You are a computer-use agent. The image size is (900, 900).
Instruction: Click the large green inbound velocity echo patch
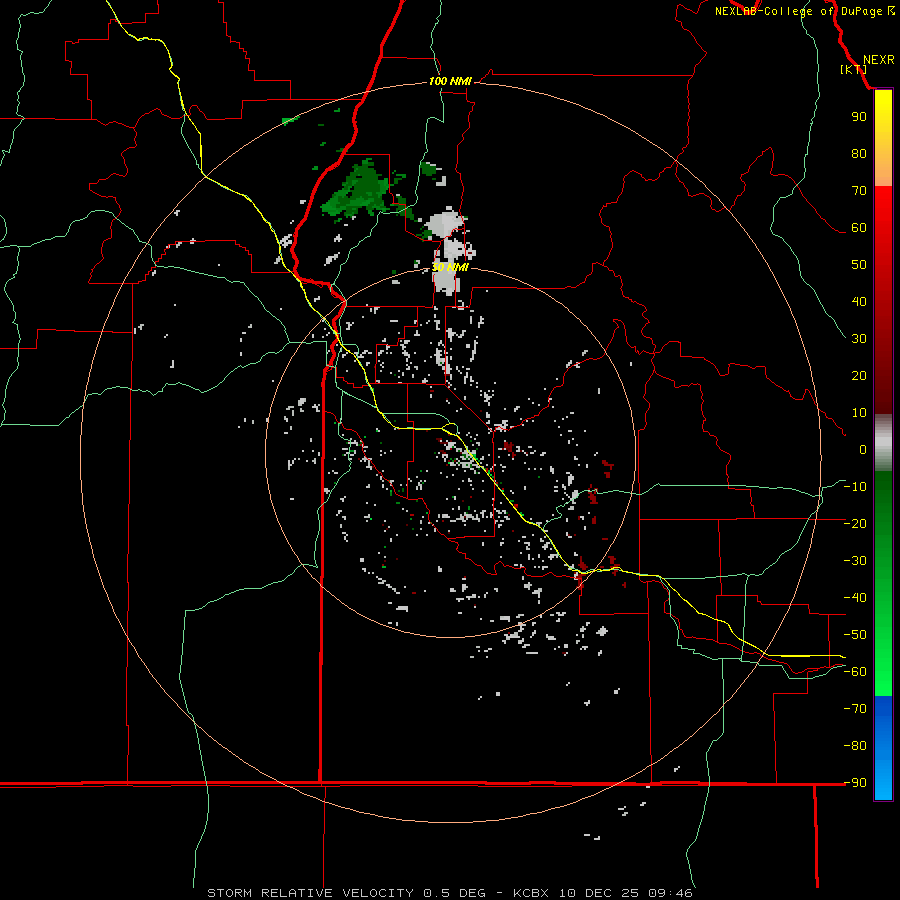tap(359, 191)
